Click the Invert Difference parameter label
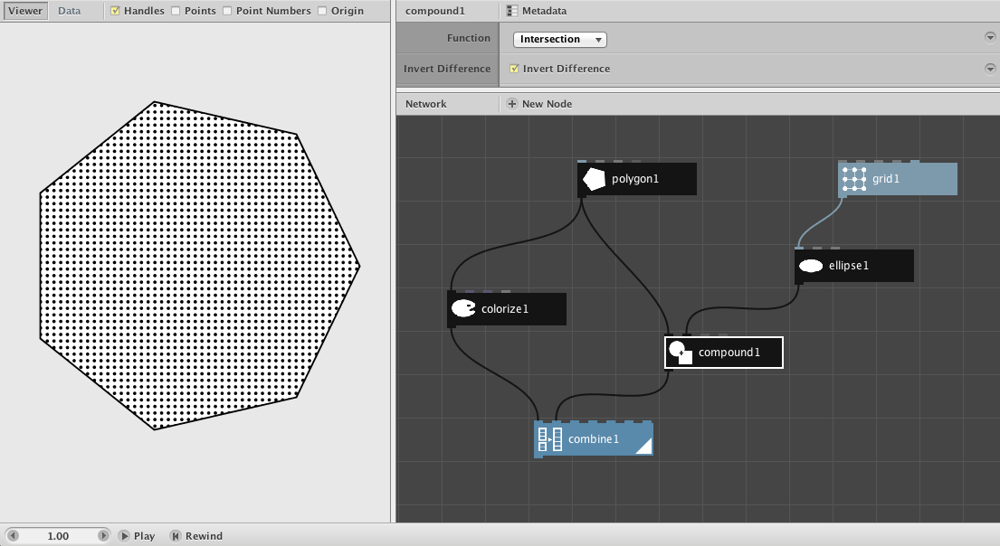Viewport: 1000px width, 546px height. pos(446,68)
